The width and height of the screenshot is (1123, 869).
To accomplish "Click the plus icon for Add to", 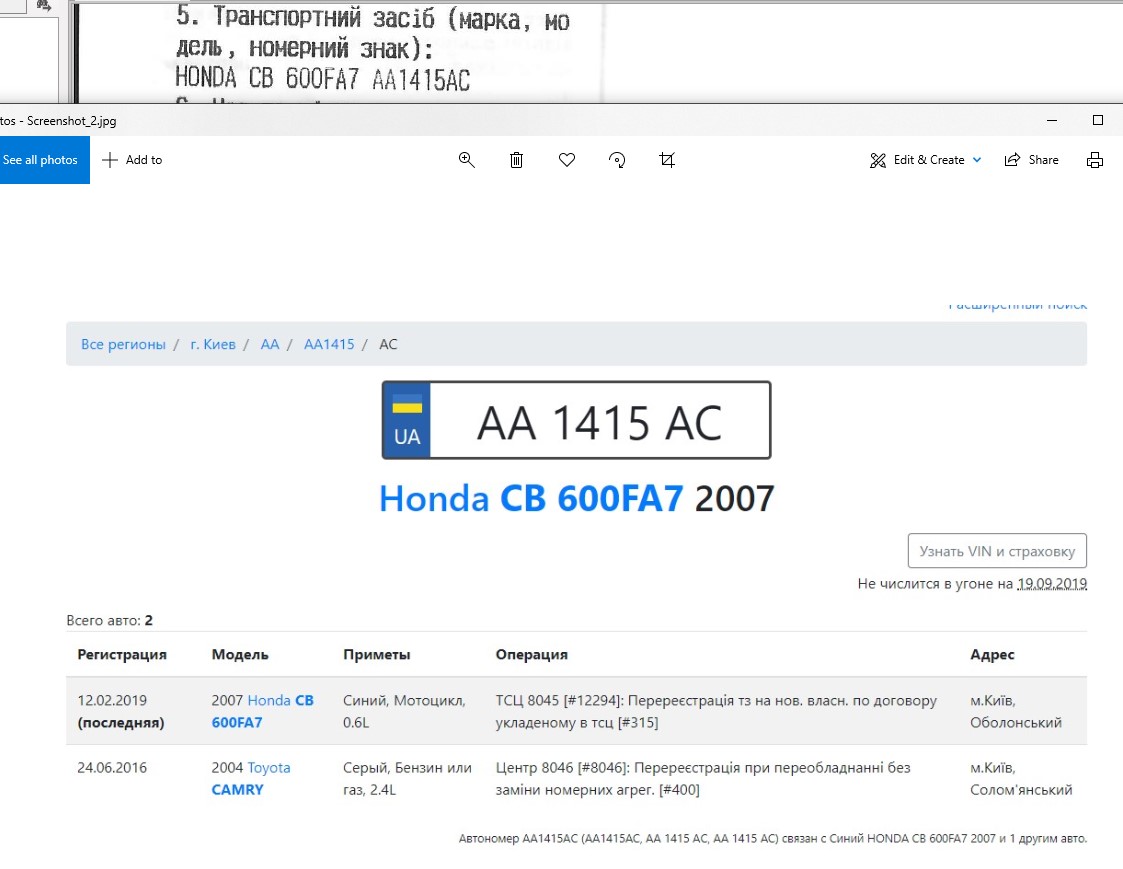I will coord(110,160).
